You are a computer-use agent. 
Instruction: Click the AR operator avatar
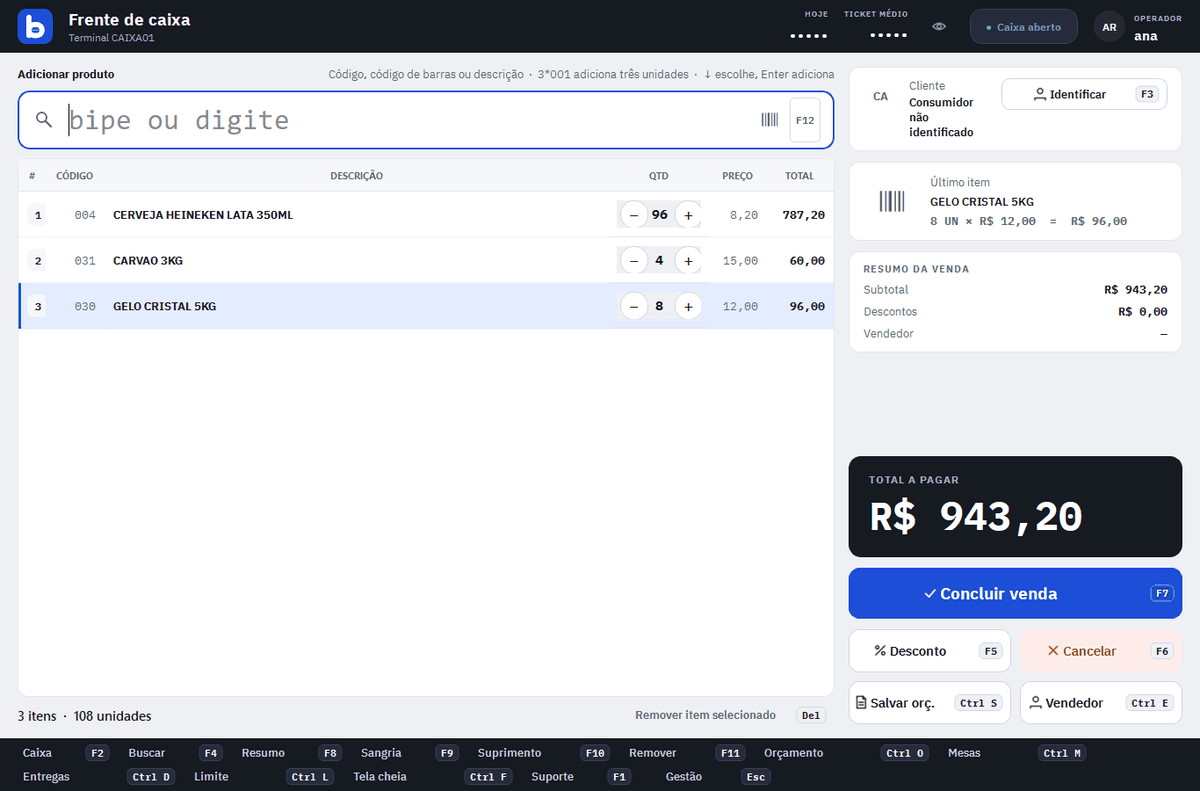pyautogui.click(x=1109, y=27)
